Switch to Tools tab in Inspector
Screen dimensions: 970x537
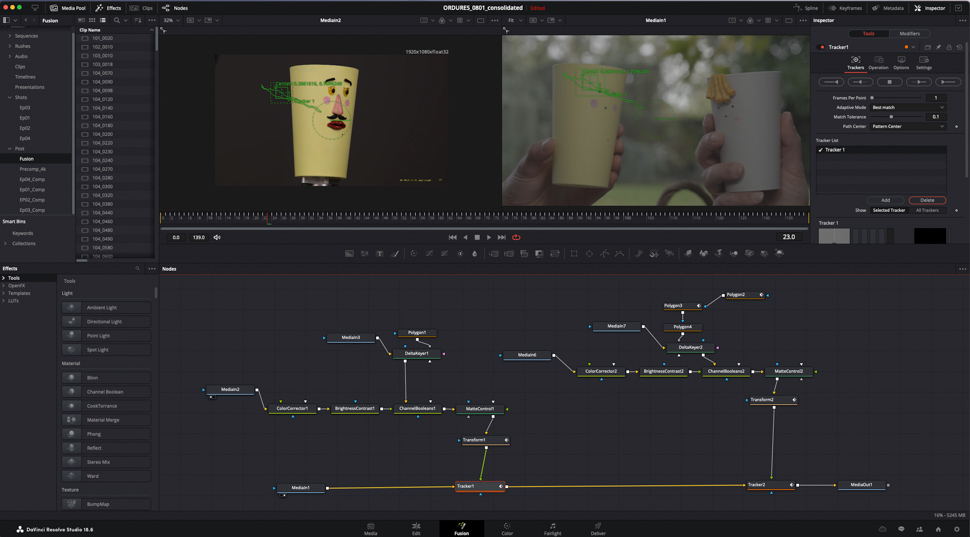869,33
